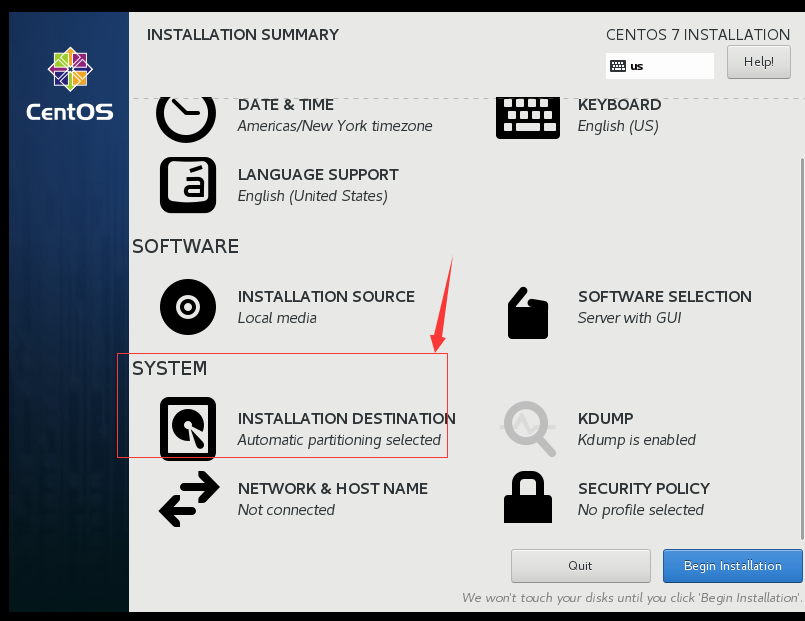Open the Kdump magnifier icon
Image resolution: width=805 pixels, height=621 pixels.
[x=529, y=429]
